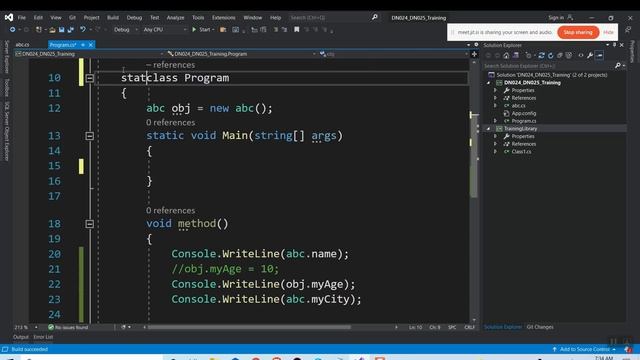640x360 pixels.
Task: Focus the Search Solution Explorer field
Action: [x=549, y=66]
